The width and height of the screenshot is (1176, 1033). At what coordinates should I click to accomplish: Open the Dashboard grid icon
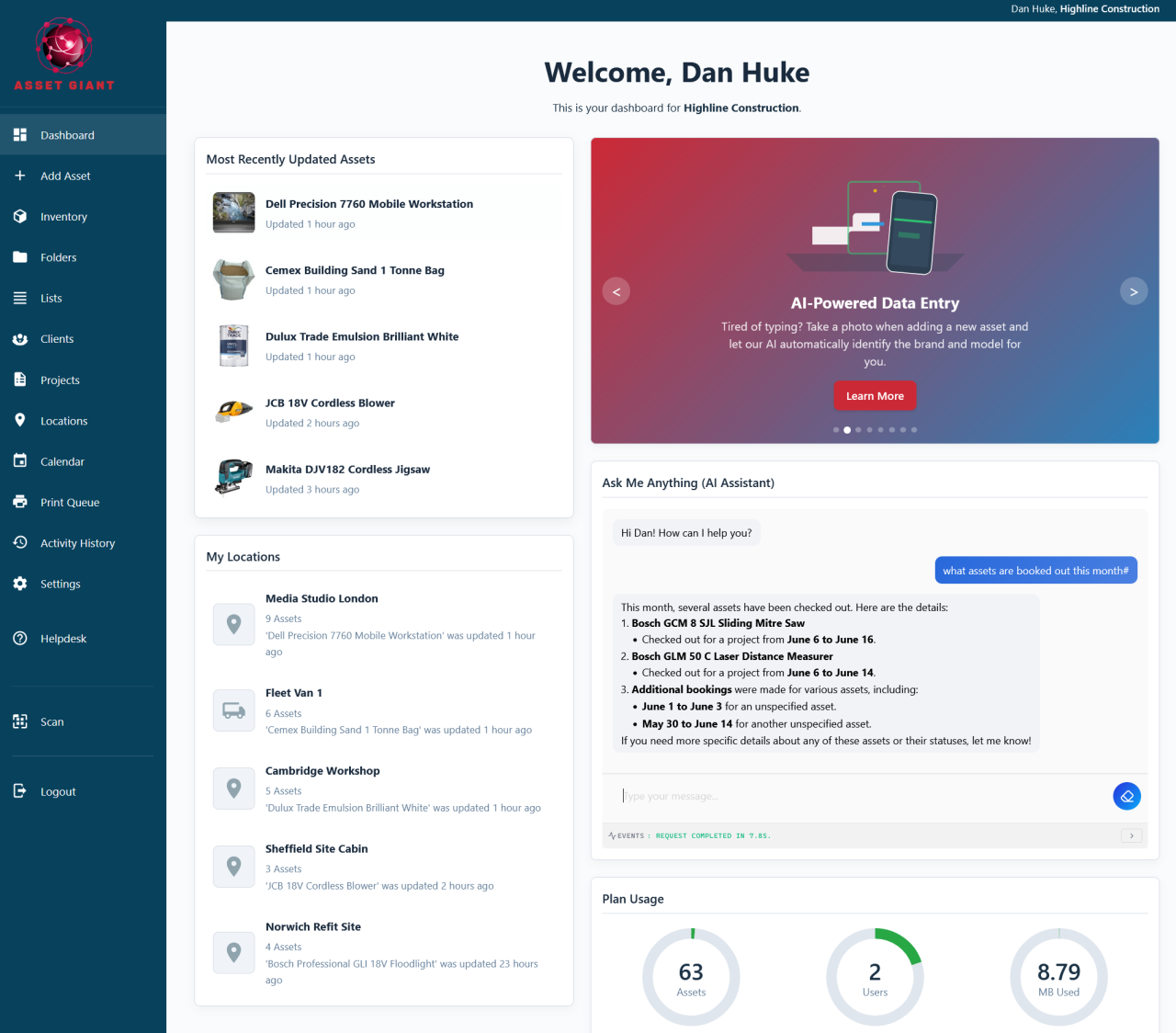click(x=20, y=135)
